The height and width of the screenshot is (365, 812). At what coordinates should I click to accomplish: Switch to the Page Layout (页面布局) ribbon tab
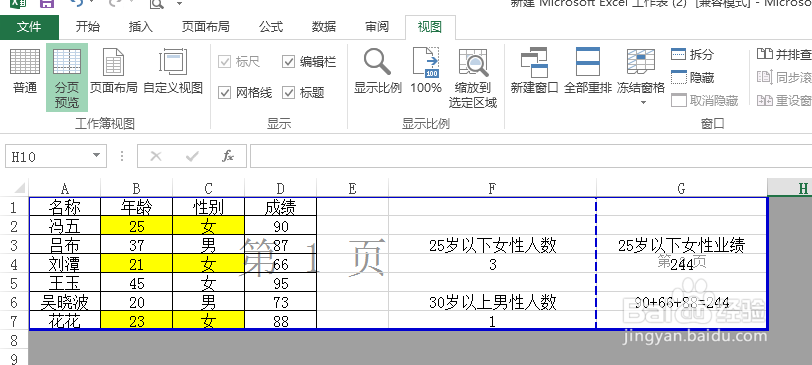(x=206, y=27)
